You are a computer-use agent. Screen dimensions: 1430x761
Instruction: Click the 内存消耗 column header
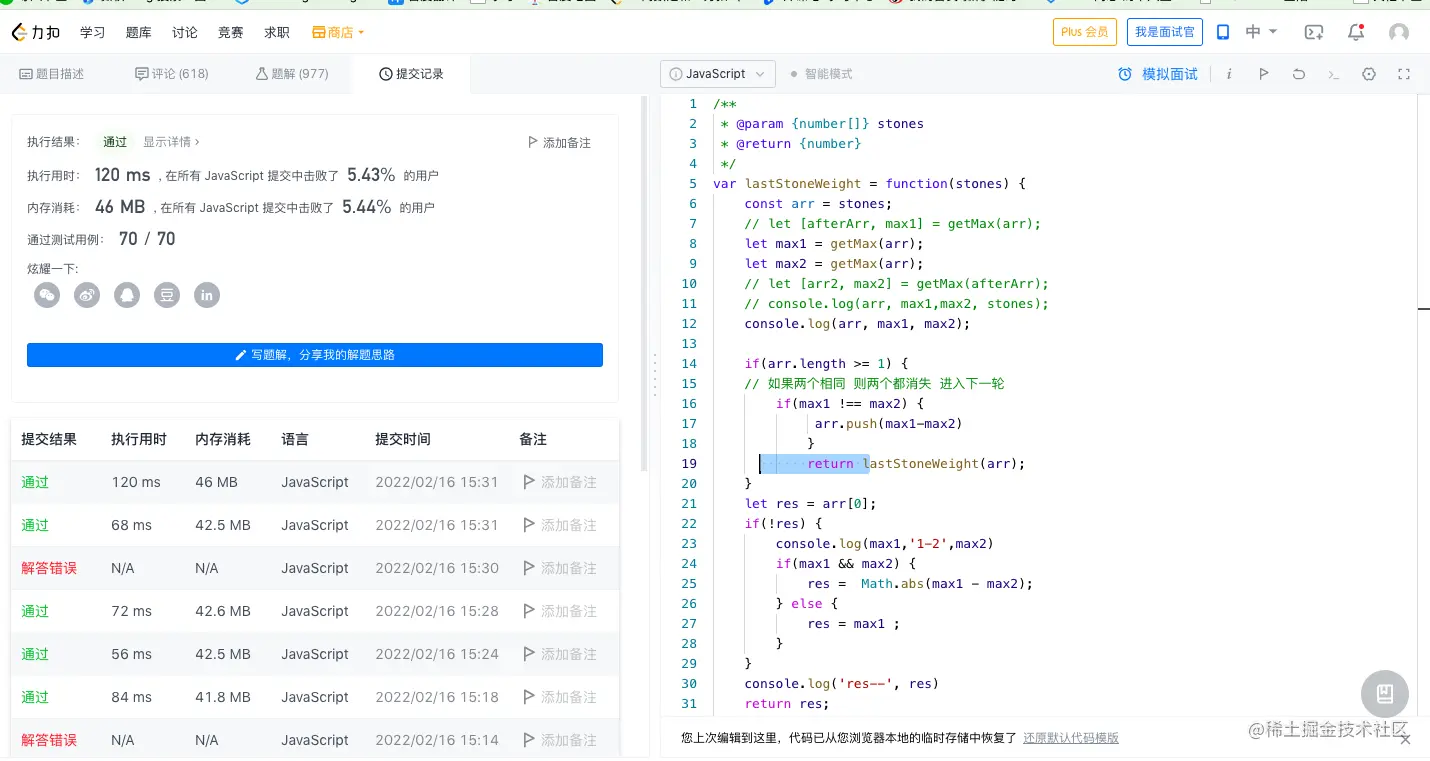[223, 439]
